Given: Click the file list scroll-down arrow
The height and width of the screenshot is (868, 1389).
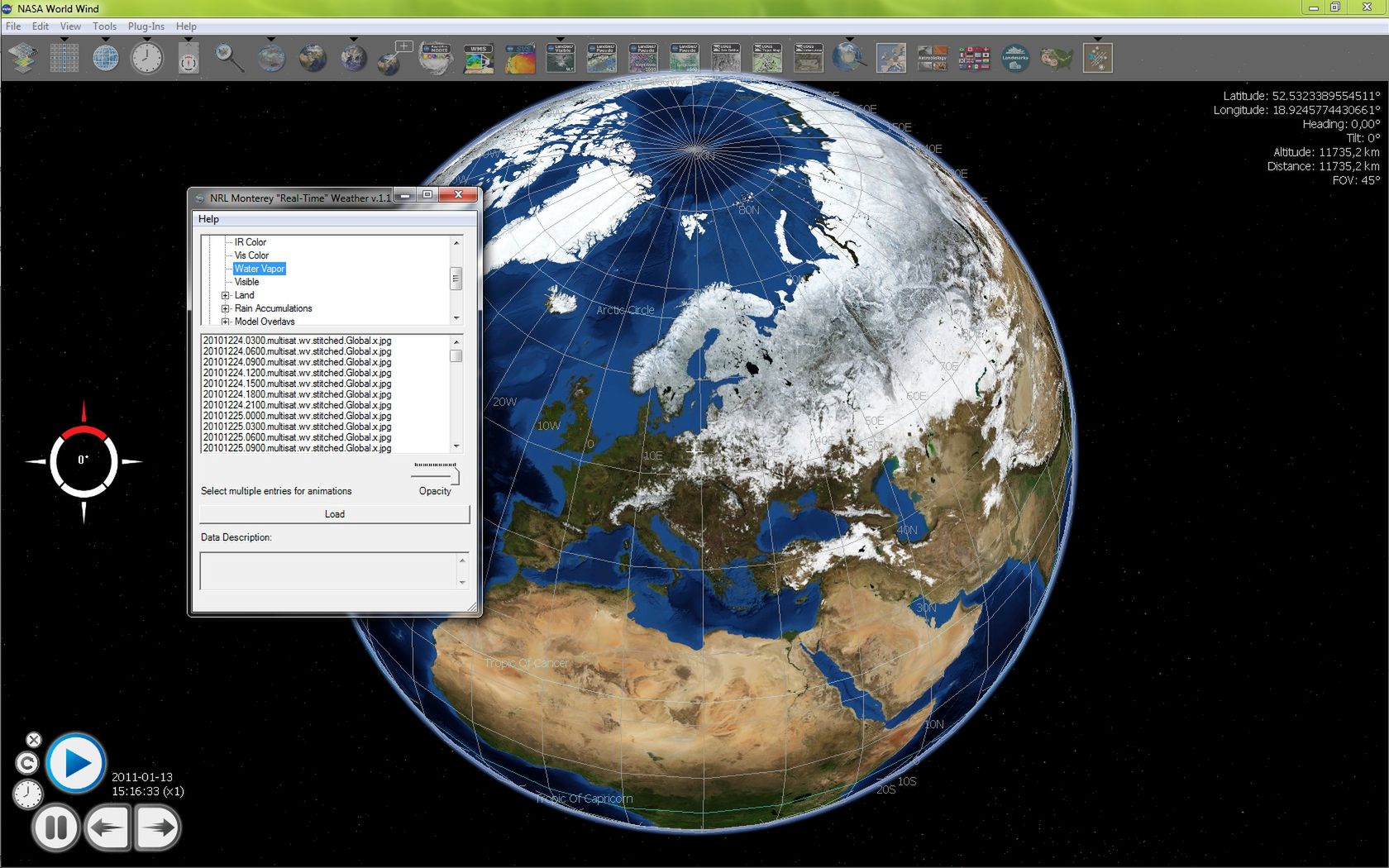Looking at the screenshot, I should [456, 446].
